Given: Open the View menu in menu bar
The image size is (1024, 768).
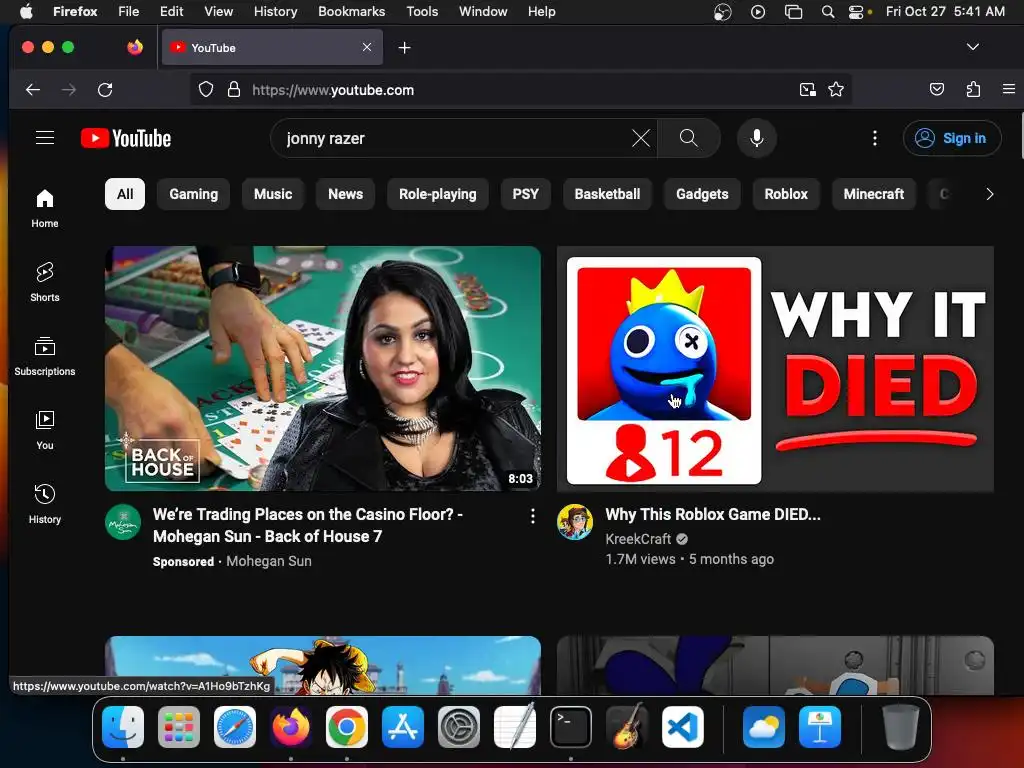Looking at the screenshot, I should point(218,11).
